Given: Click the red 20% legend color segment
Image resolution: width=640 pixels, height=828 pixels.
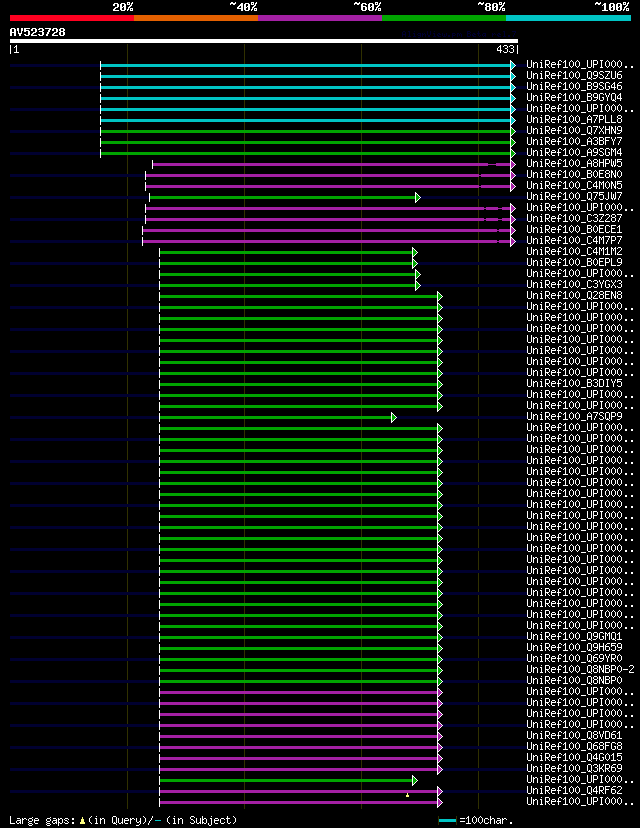Looking at the screenshot, I should [72, 18].
